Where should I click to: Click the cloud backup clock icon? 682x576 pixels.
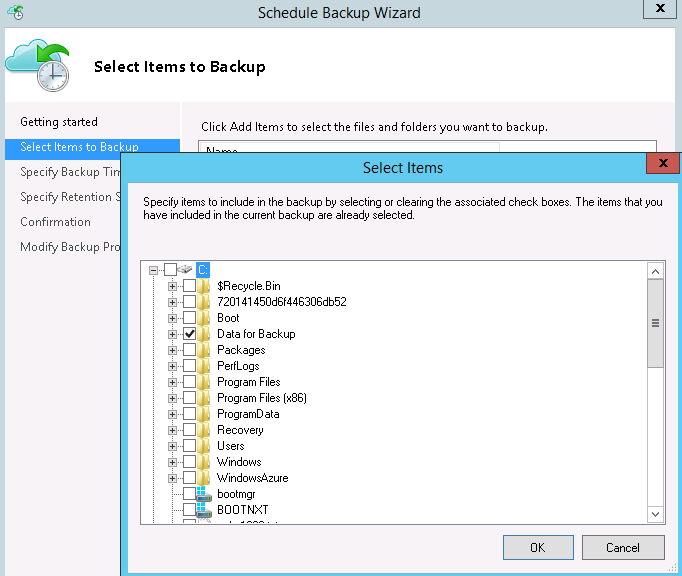pos(38,65)
